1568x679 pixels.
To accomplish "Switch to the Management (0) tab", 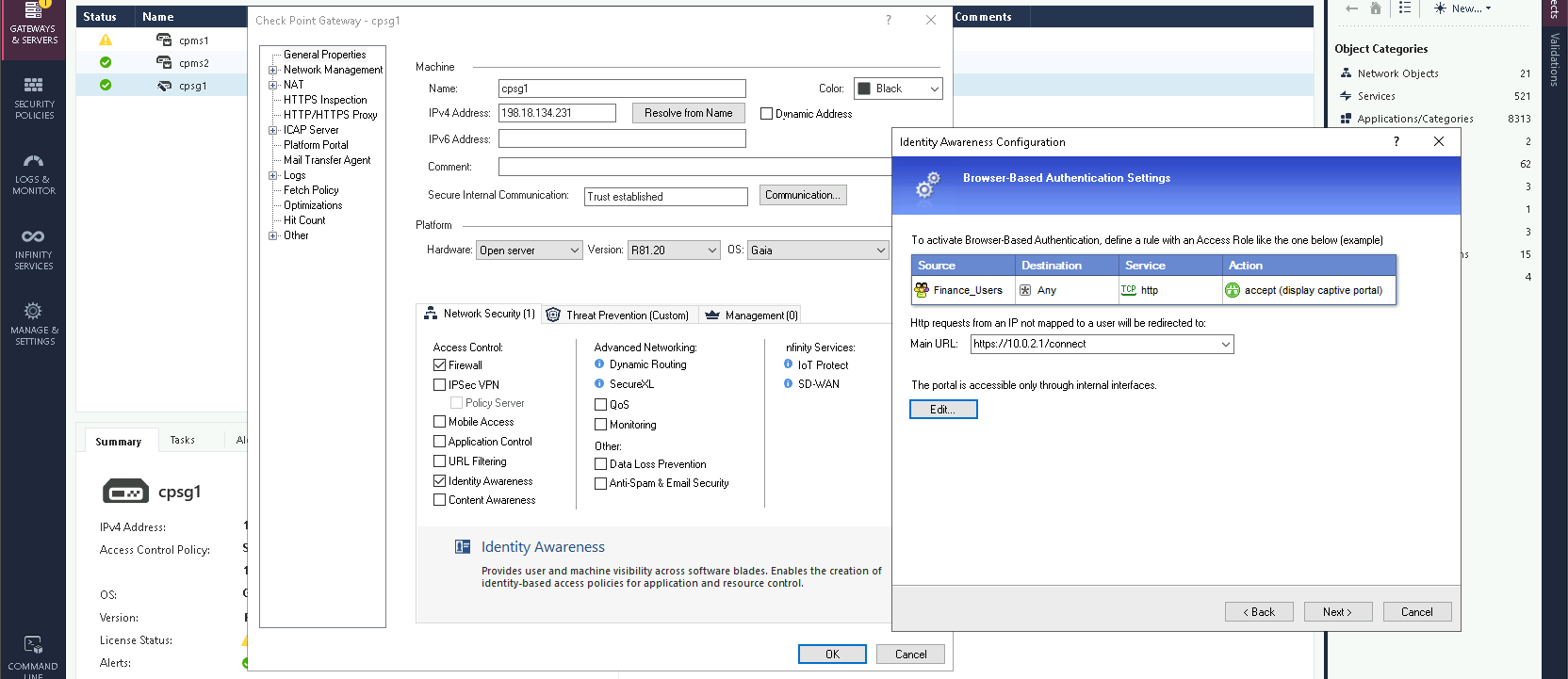I will pos(751,315).
